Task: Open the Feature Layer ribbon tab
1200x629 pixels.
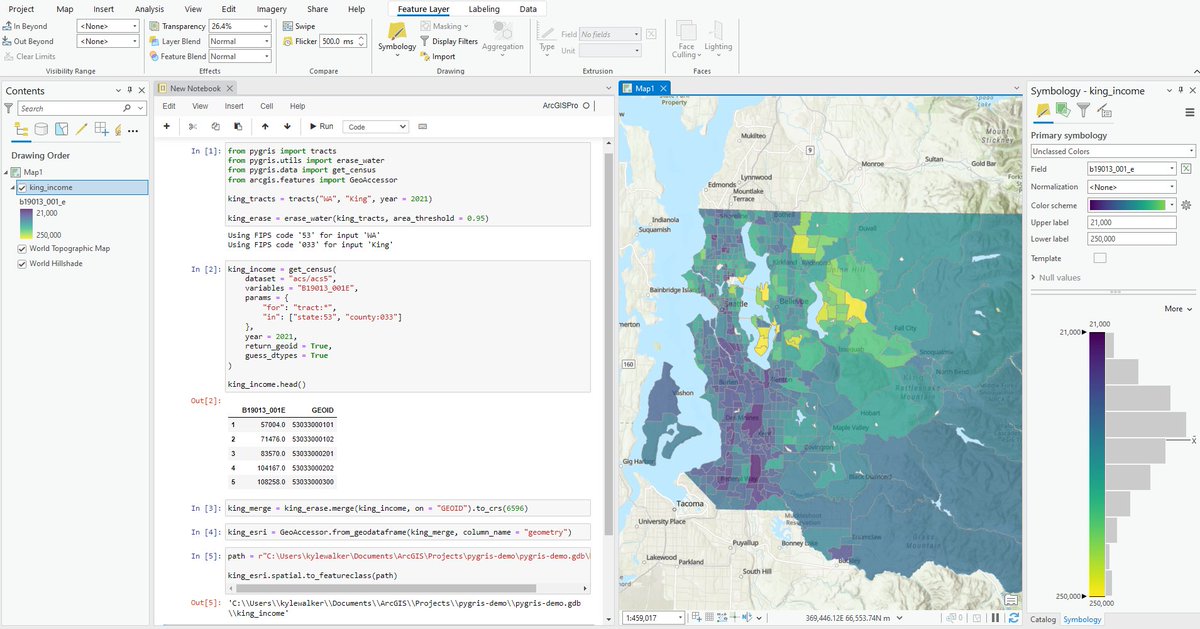Action: [423, 9]
